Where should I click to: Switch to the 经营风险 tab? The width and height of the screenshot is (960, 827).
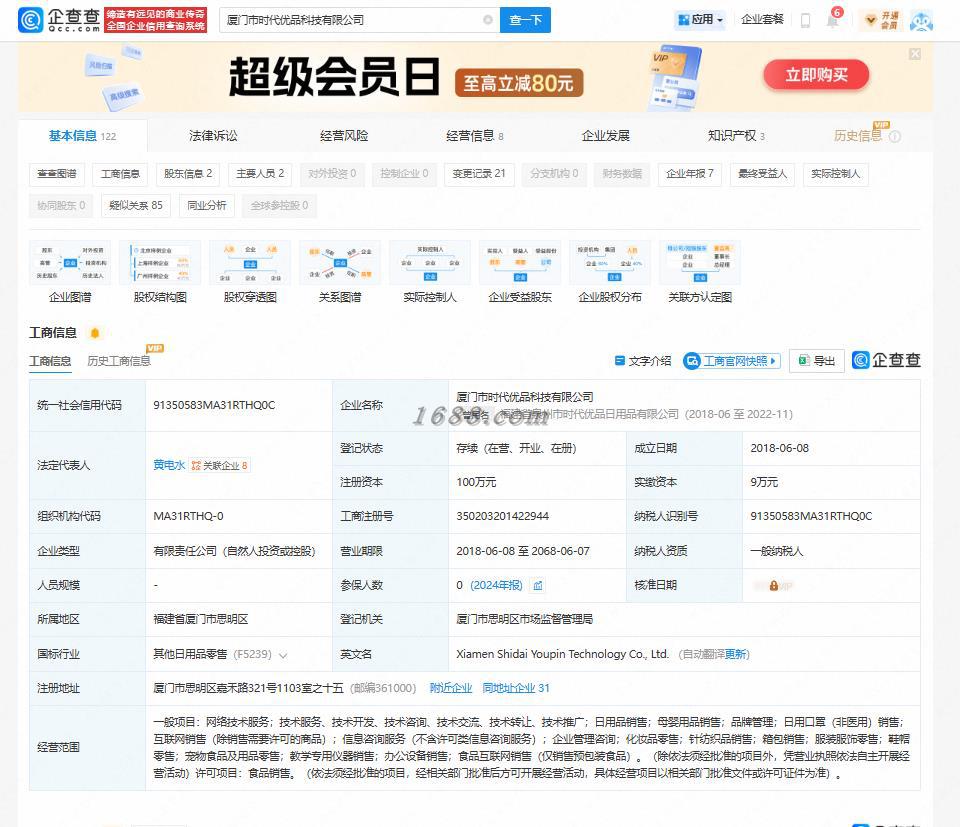pyautogui.click(x=344, y=136)
